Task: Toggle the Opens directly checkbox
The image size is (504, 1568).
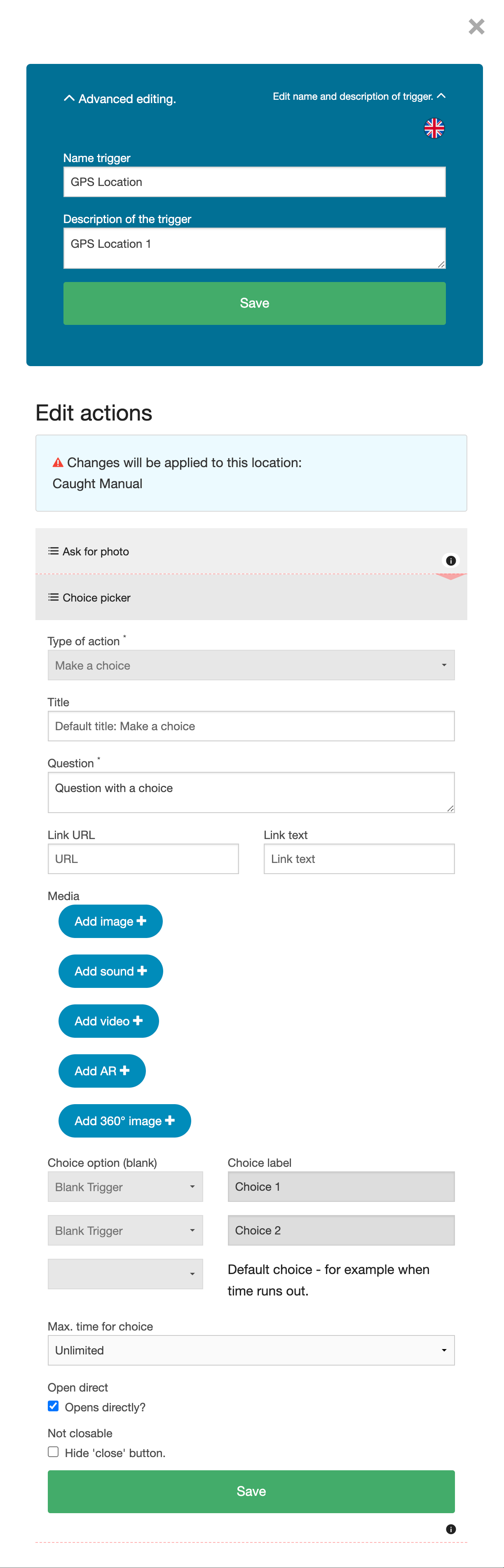Action: pyautogui.click(x=54, y=1406)
